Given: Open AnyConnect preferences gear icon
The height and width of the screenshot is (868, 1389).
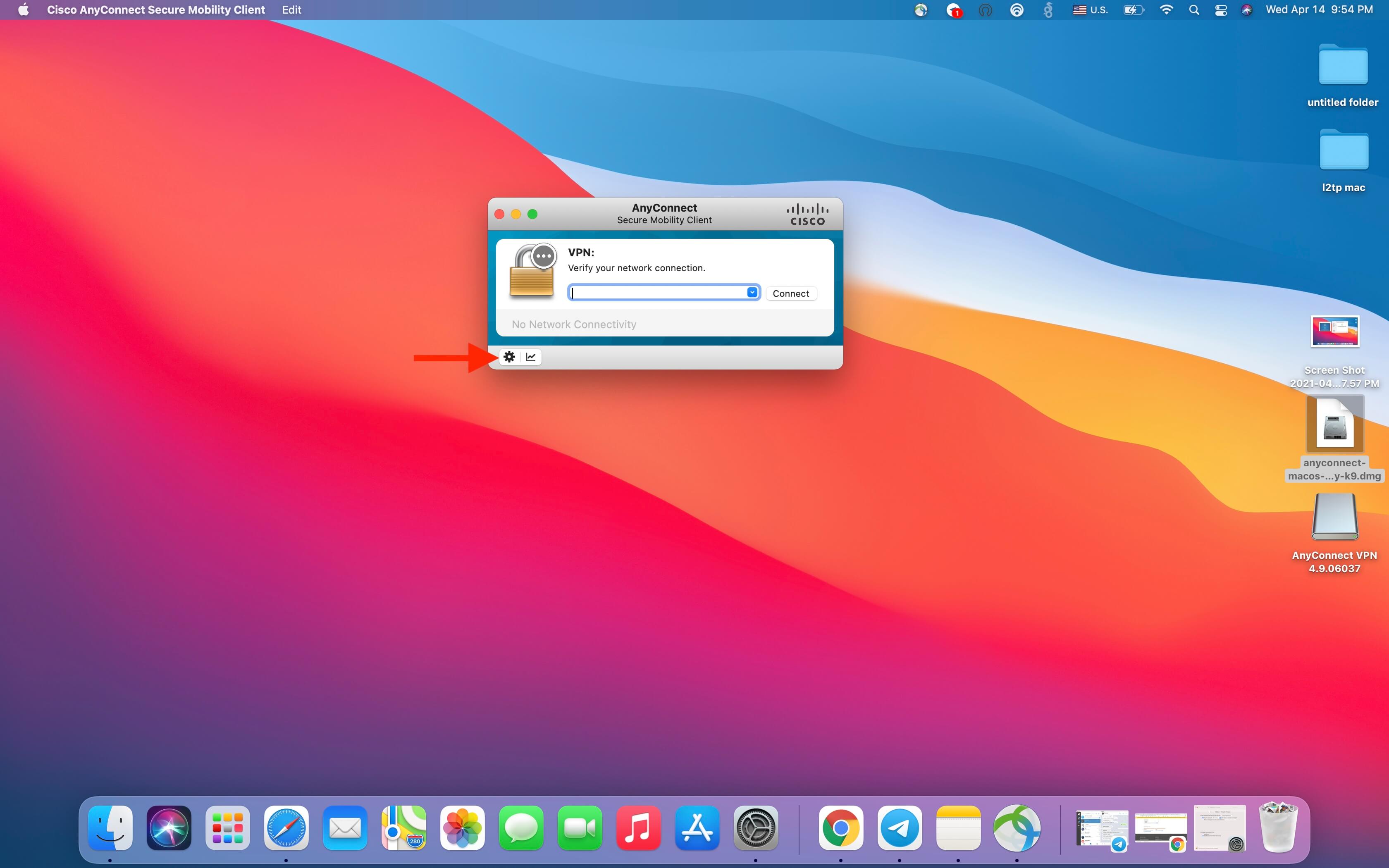Looking at the screenshot, I should tap(509, 357).
